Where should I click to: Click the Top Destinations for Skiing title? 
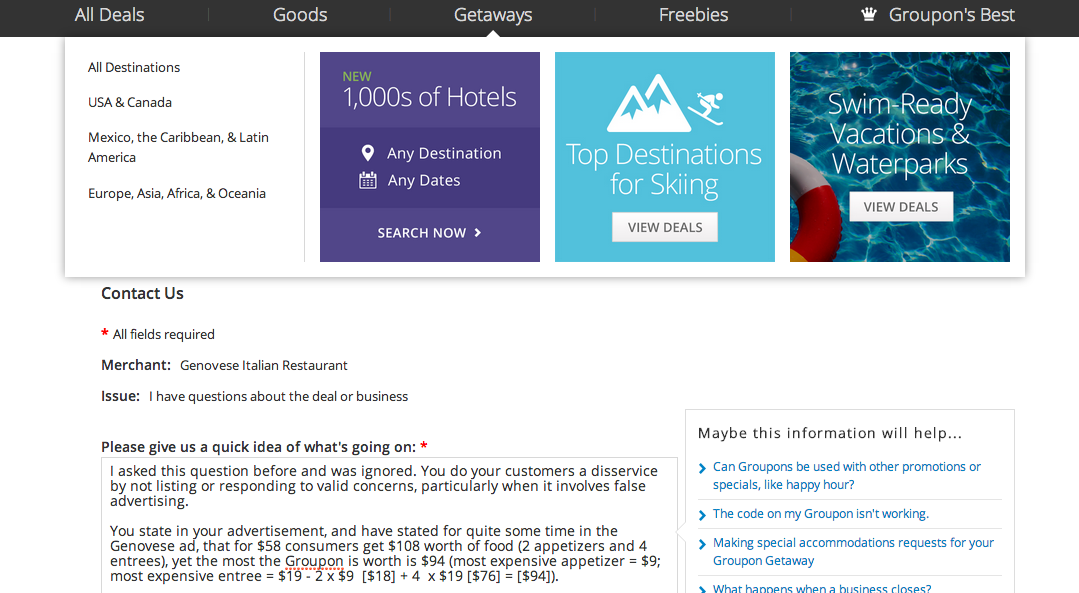(x=664, y=169)
